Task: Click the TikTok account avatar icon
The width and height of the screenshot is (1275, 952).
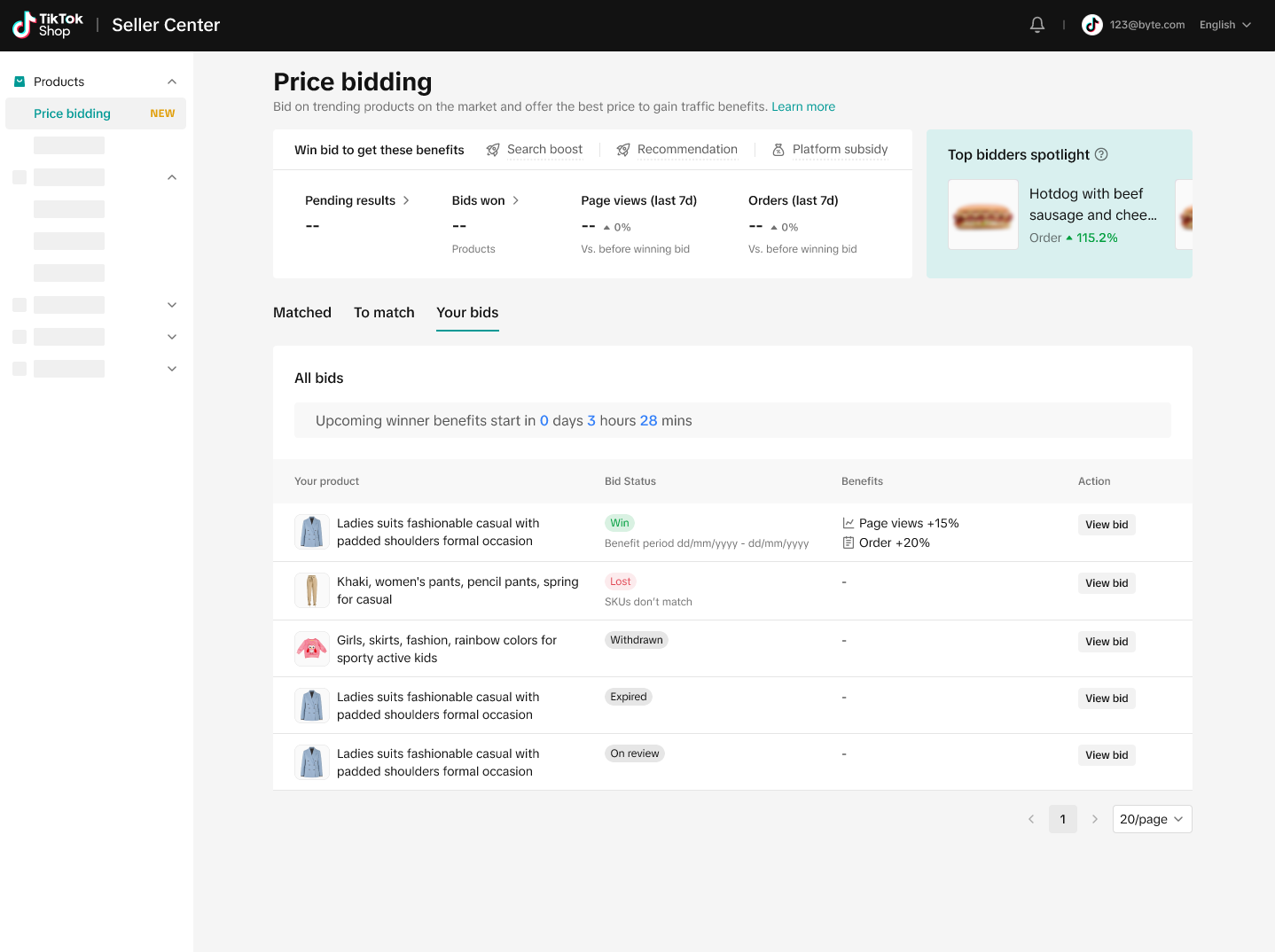Action: point(1091,25)
